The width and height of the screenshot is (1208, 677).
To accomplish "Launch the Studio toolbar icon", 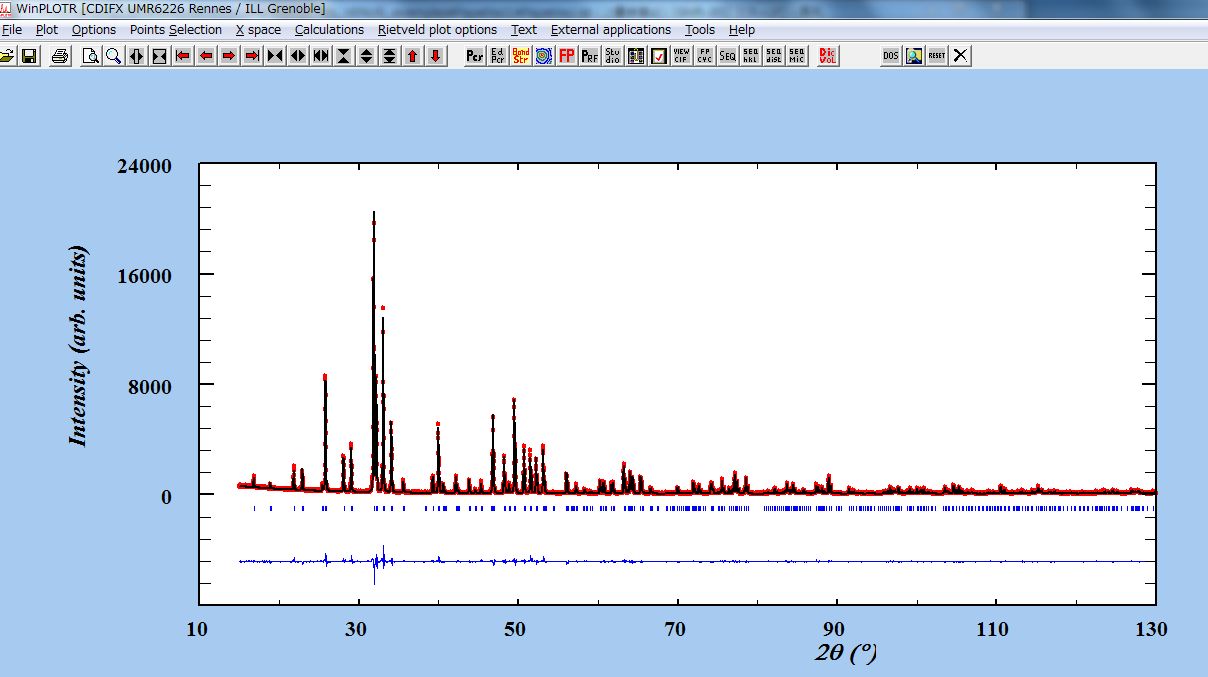I will coord(612,56).
